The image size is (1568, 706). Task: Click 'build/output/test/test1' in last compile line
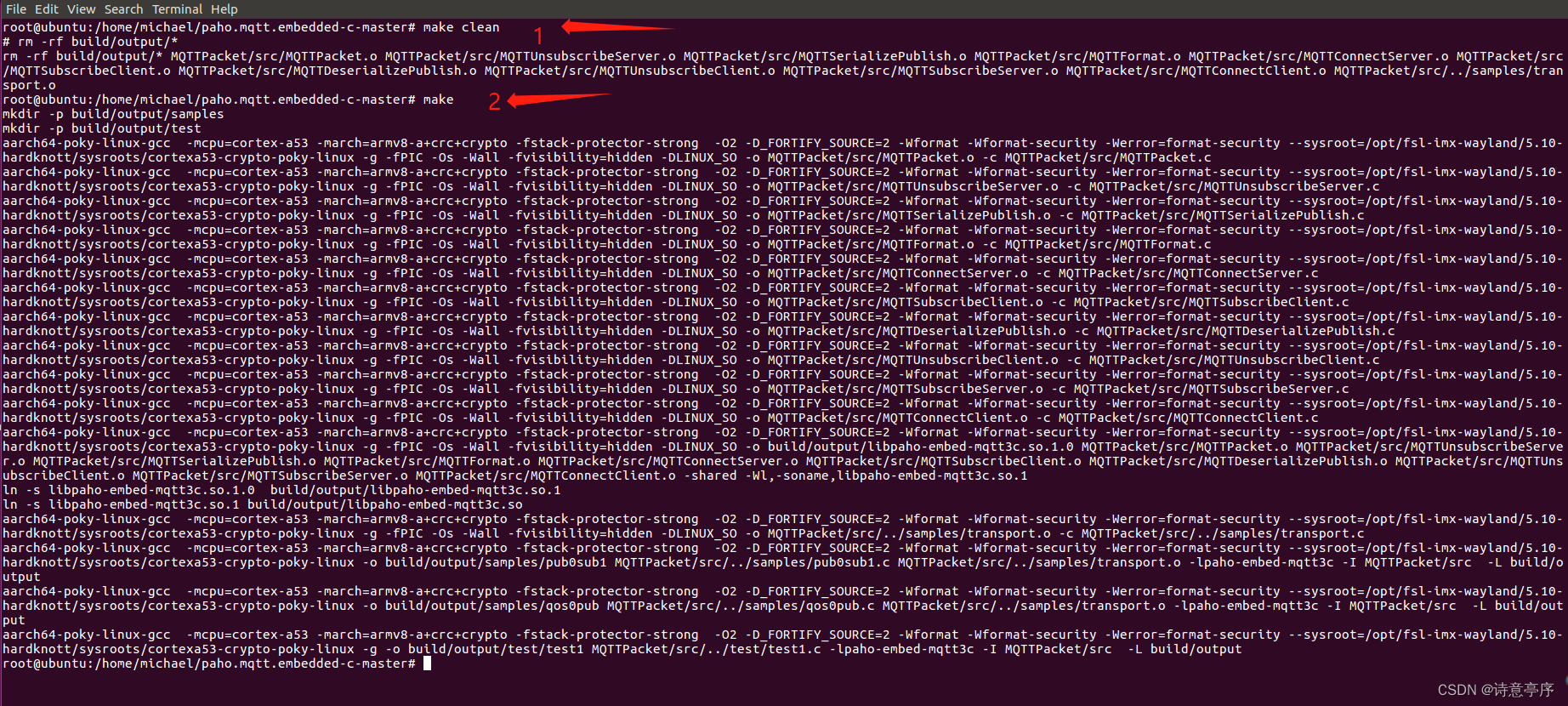(496, 649)
